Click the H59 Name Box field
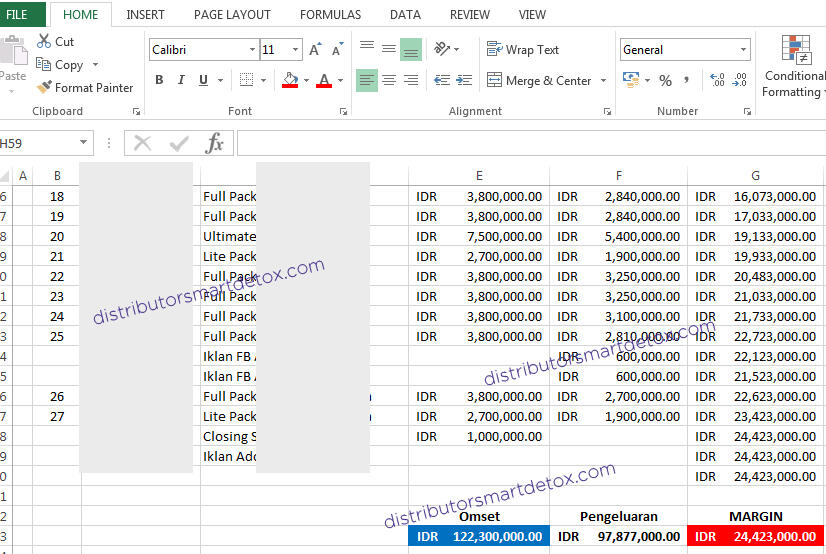Screen dimensions: 826x554 37,143
